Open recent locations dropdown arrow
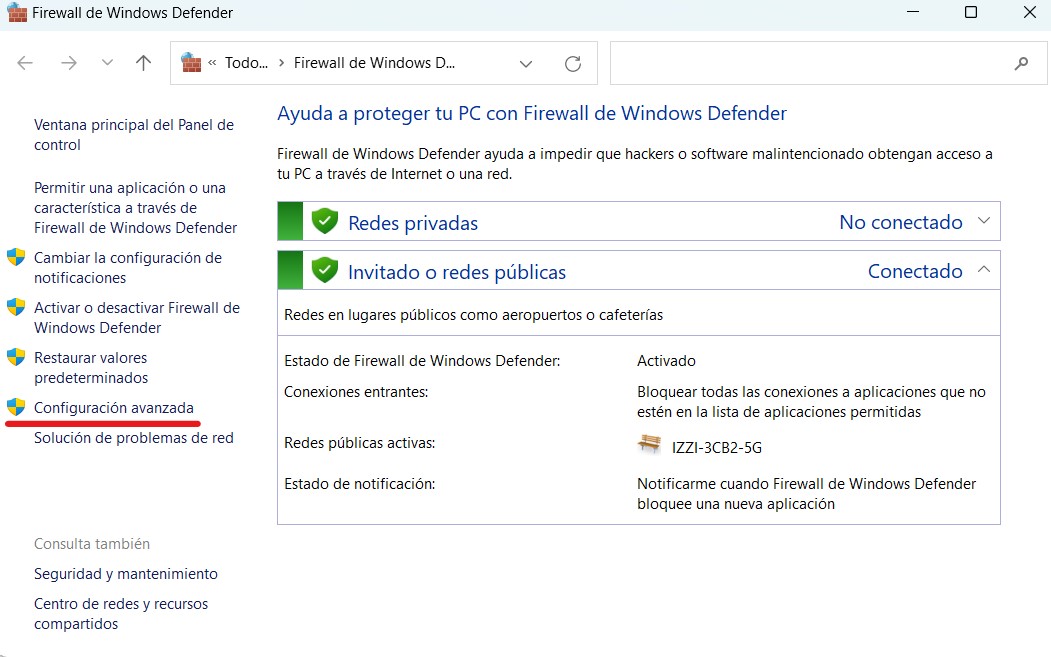 pyautogui.click(x=107, y=63)
